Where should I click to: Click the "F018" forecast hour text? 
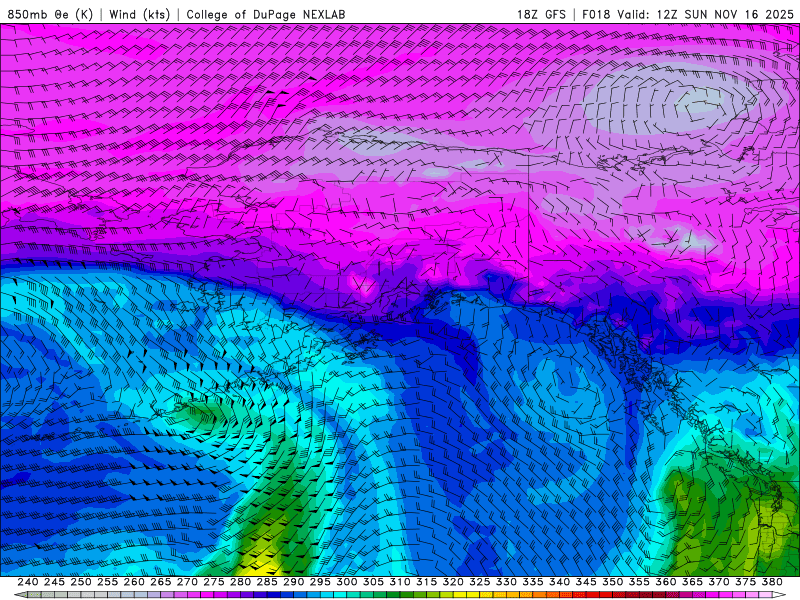pyautogui.click(x=596, y=14)
